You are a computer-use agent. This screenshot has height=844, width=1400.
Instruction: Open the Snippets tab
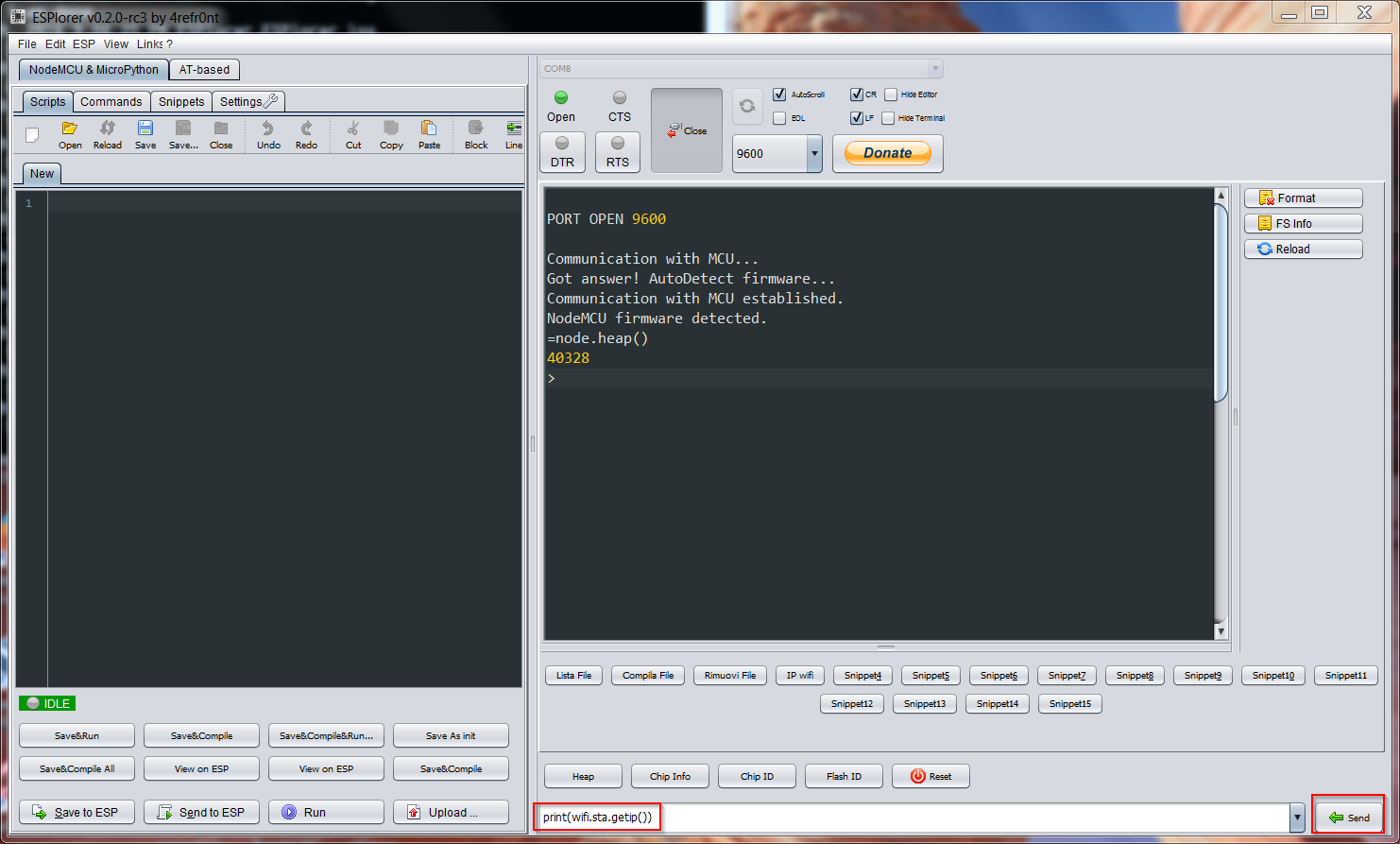tap(181, 102)
